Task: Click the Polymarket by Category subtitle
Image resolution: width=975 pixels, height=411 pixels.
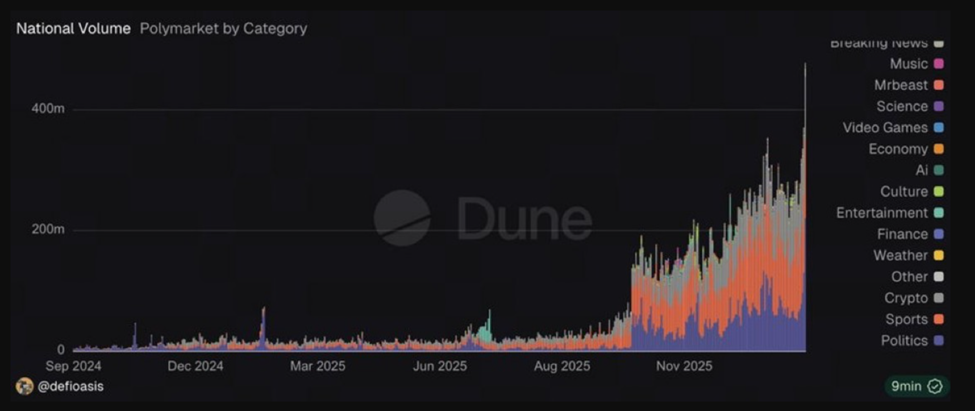Action: point(223,29)
